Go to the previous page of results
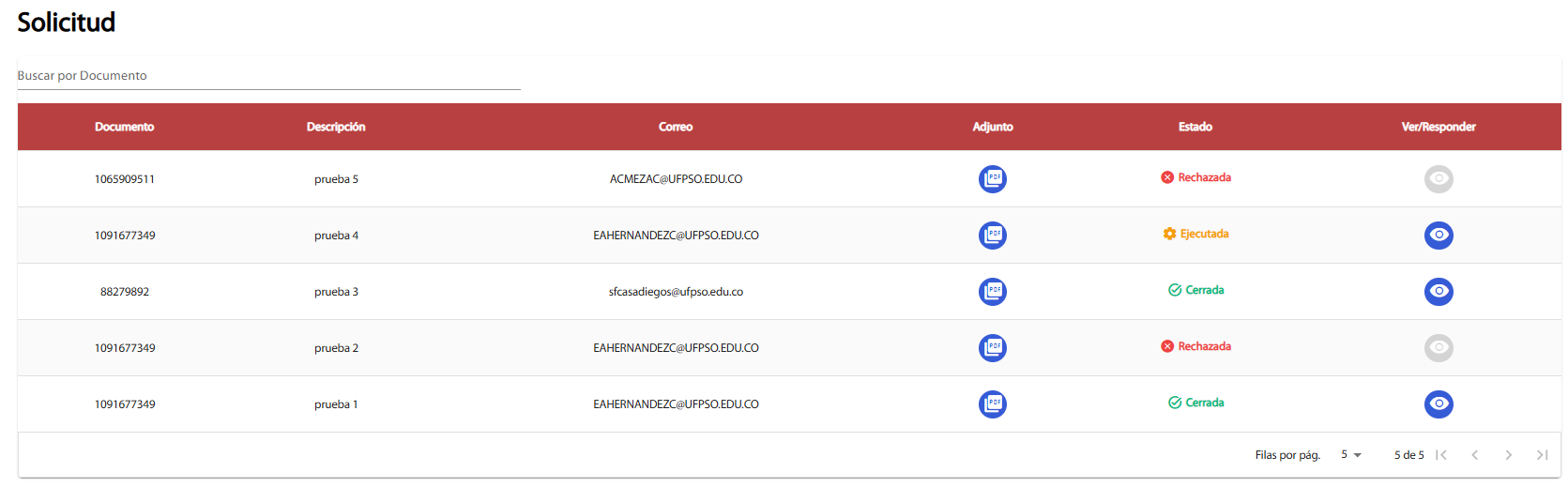The width and height of the screenshot is (1568, 487). (1474, 455)
